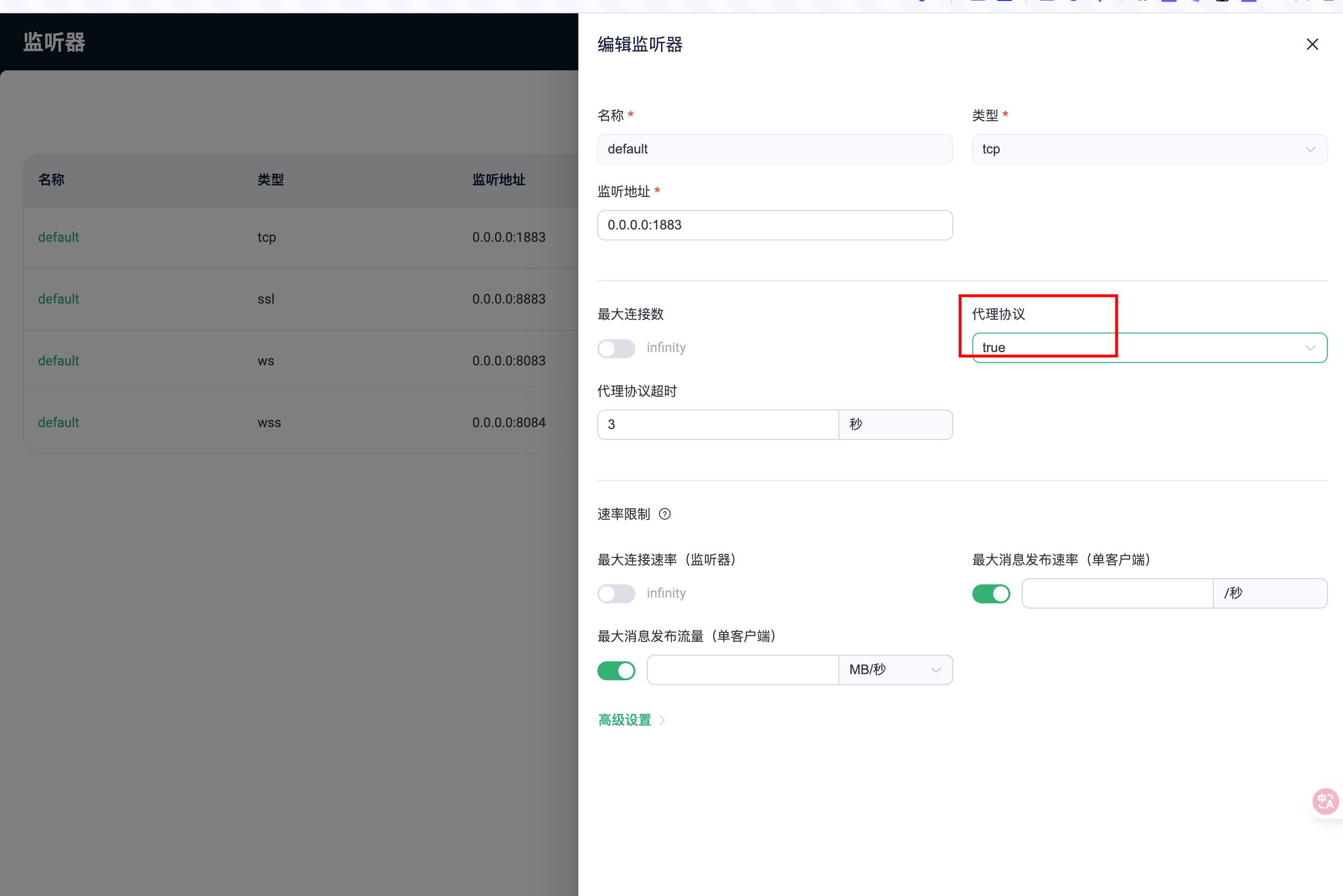Open the default ws listener link

click(x=58, y=361)
